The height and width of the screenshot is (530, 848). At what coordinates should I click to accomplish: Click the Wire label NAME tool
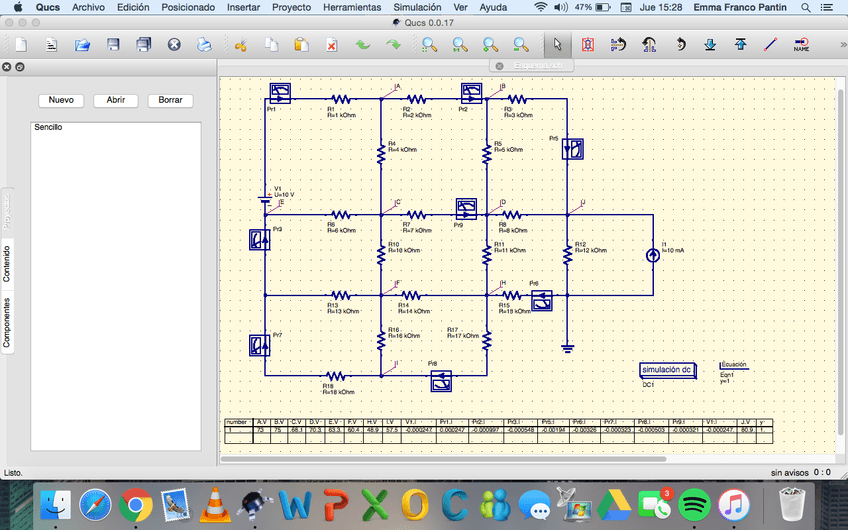(x=801, y=45)
